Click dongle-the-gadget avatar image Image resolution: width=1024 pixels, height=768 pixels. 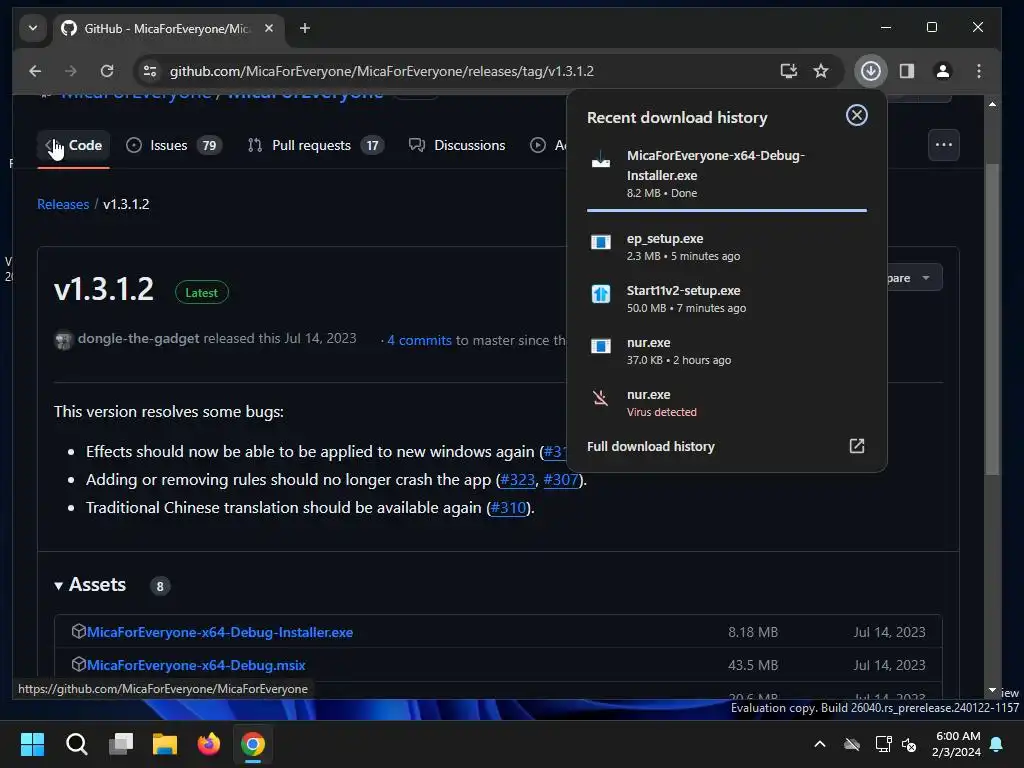(63, 340)
